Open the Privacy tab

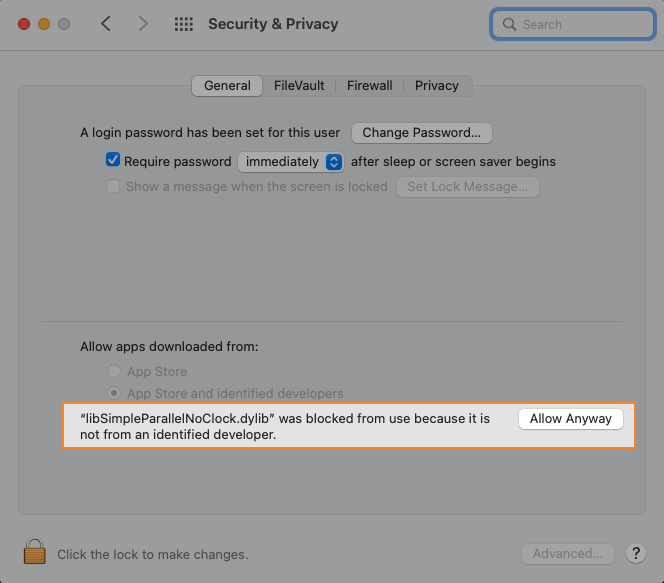point(437,86)
